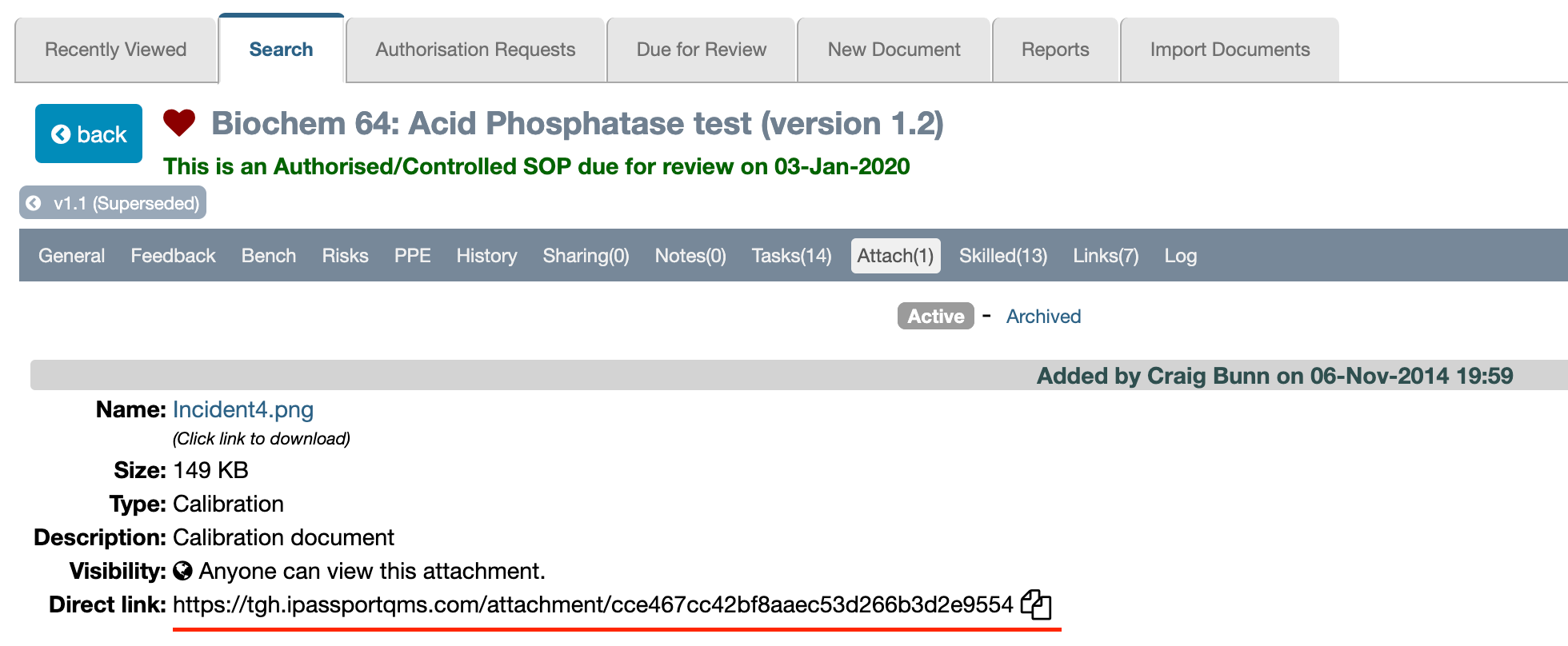1568x646 pixels.
Task: Switch to Due for Review tab
Action: point(702,50)
